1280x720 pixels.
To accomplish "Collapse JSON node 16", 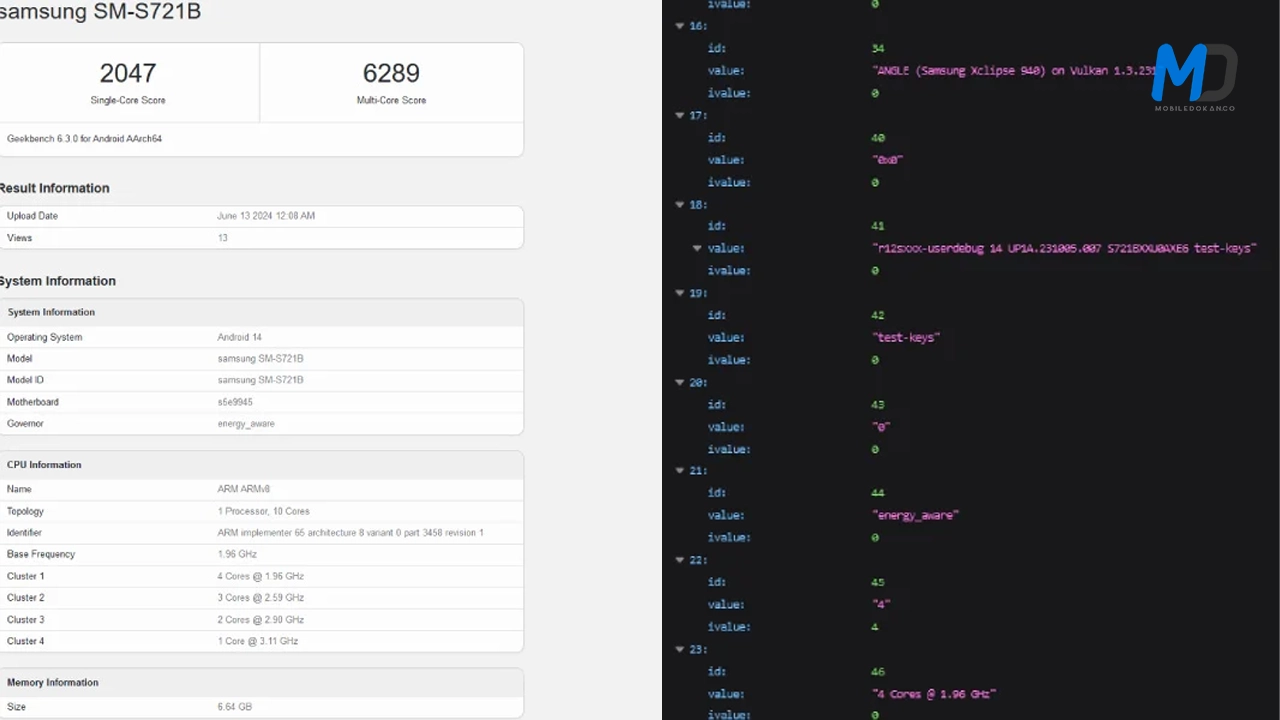I will [x=681, y=26].
